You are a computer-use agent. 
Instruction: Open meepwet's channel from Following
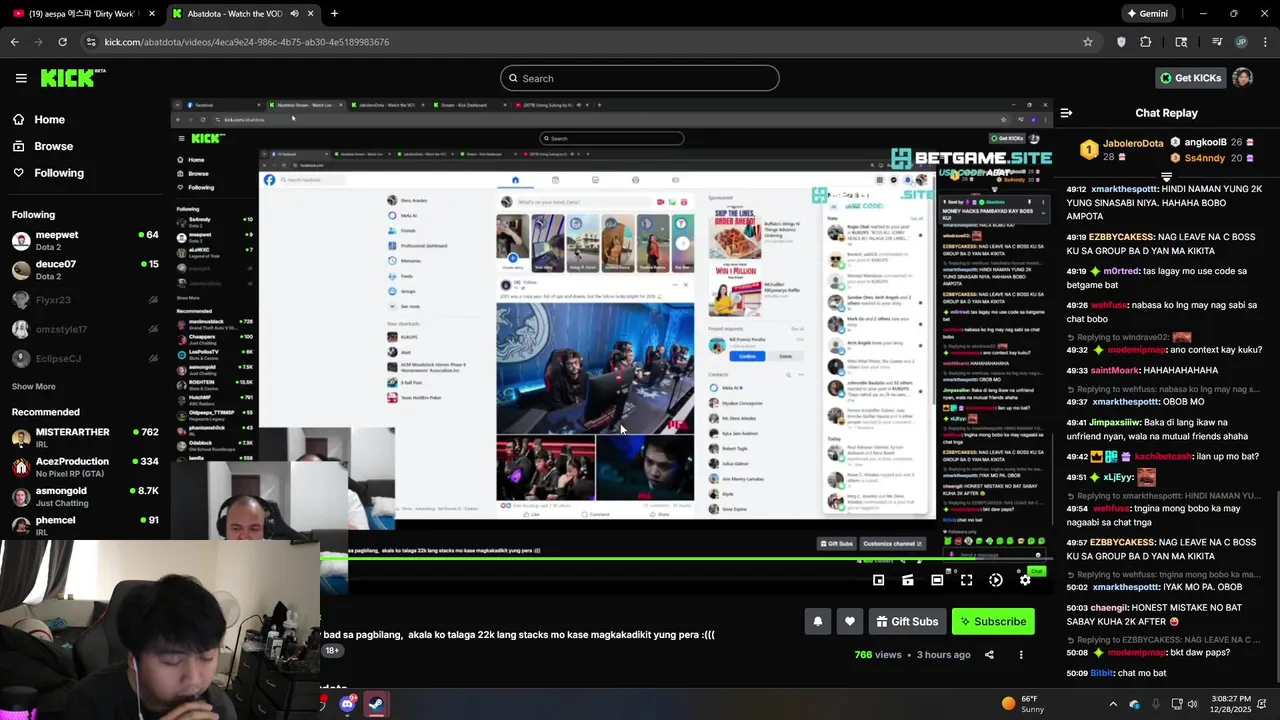click(85, 241)
